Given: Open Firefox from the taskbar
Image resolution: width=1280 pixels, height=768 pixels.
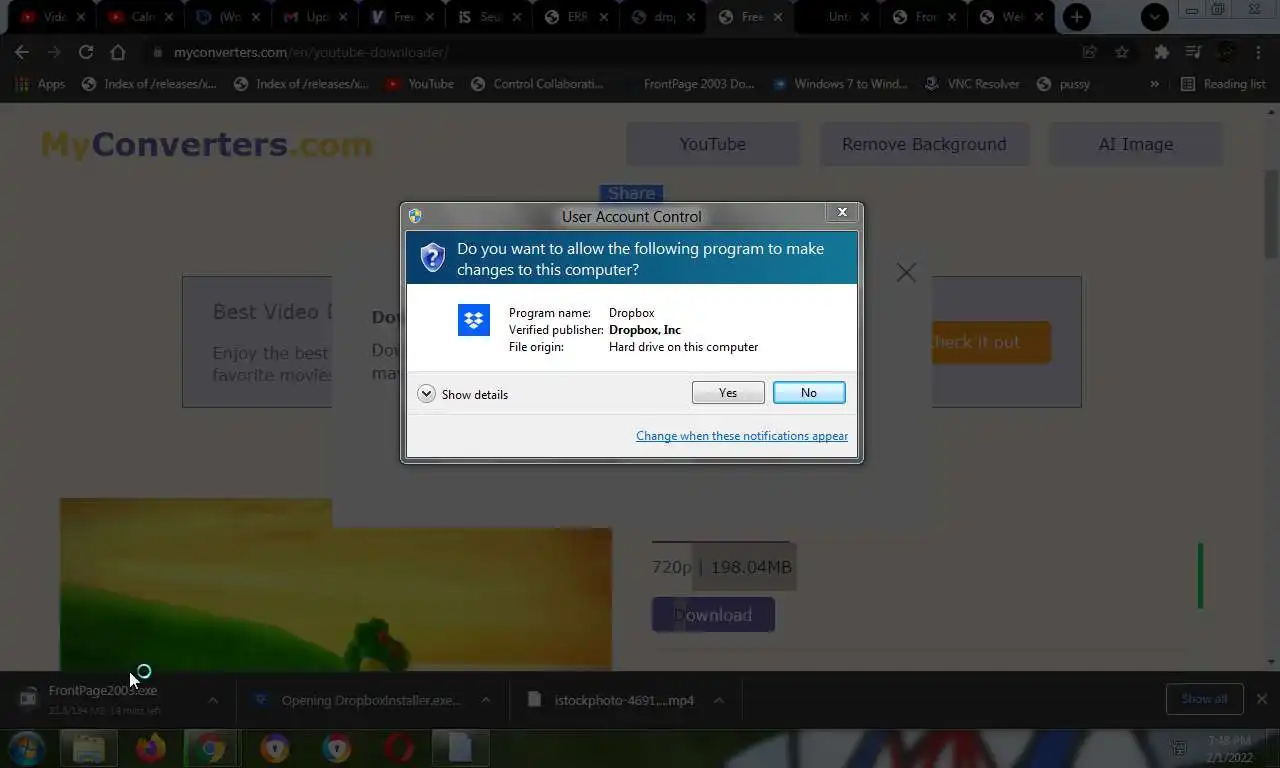Looking at the screenshot, I should click(151, 748).
